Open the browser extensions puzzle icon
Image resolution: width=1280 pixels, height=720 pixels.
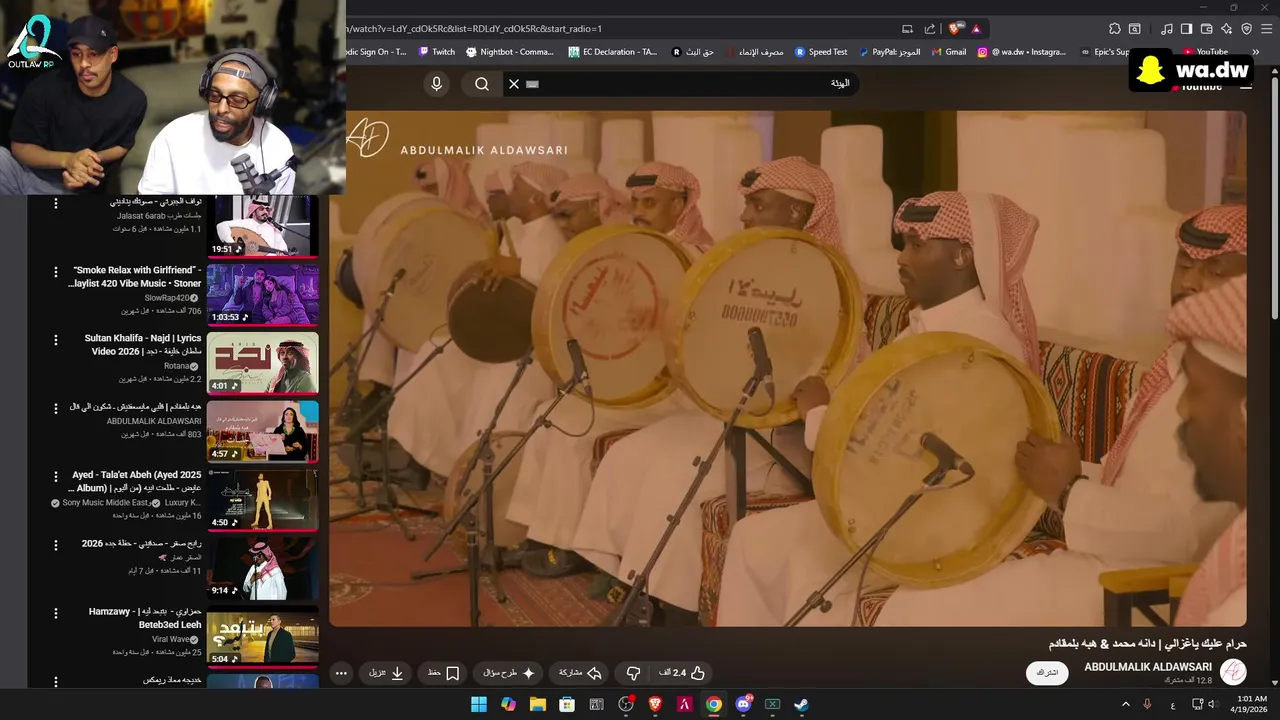tap(1115, 29)
